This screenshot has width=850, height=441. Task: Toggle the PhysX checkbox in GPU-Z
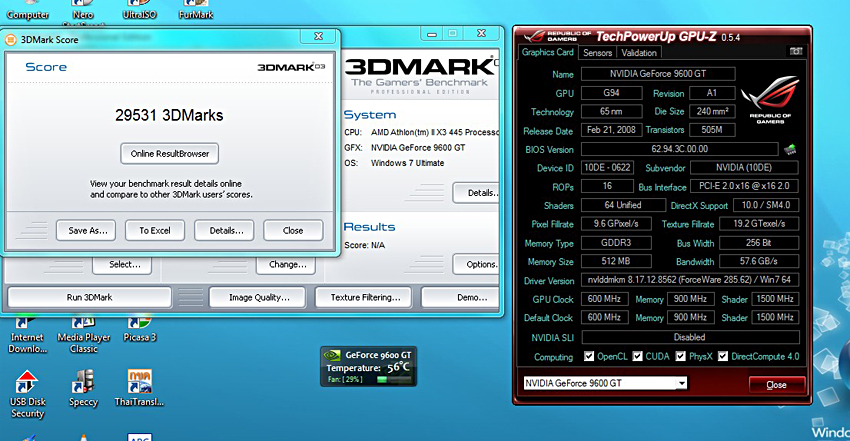[681, 356]
